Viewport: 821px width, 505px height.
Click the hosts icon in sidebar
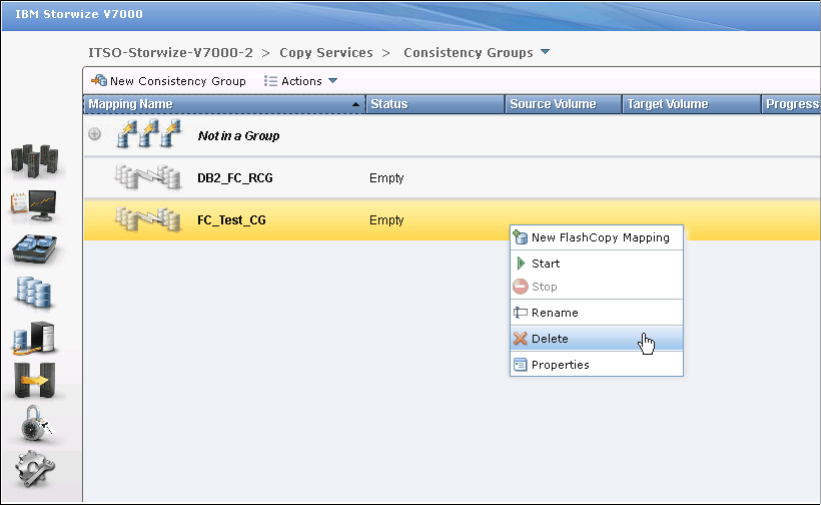tap(32, 337)
